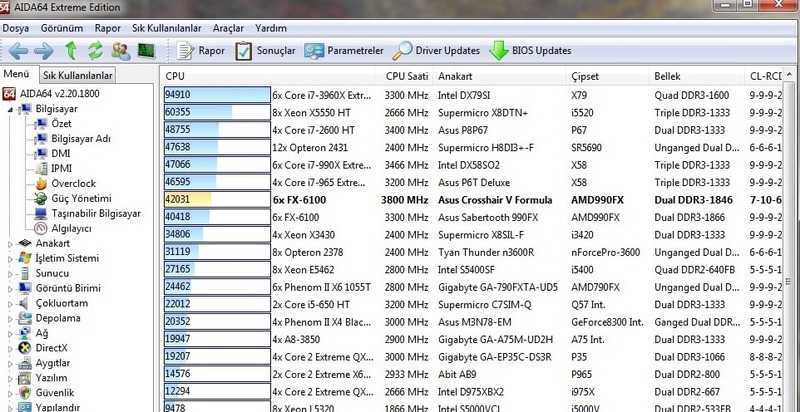800x412 pixels.
Task: Click the Asus Sabertooth 990FX cell
Action: [488, 217]
